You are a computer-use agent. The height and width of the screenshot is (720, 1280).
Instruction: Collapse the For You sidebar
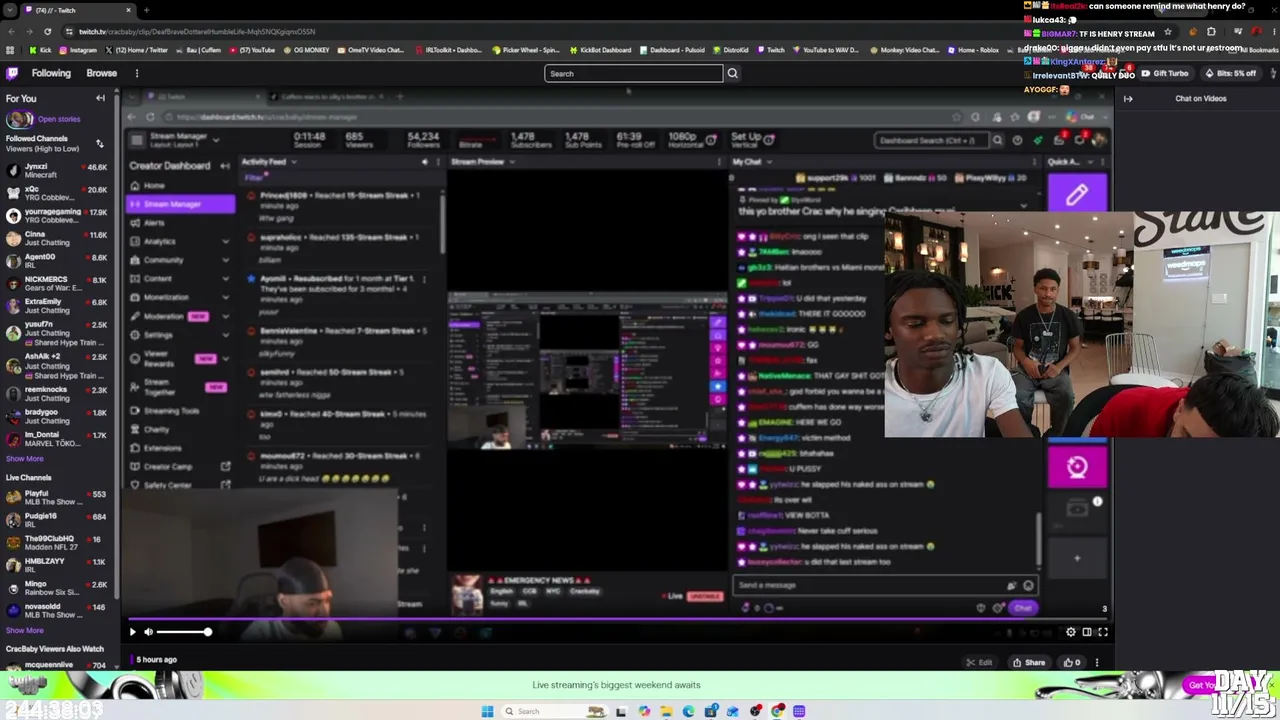(100, 98)
